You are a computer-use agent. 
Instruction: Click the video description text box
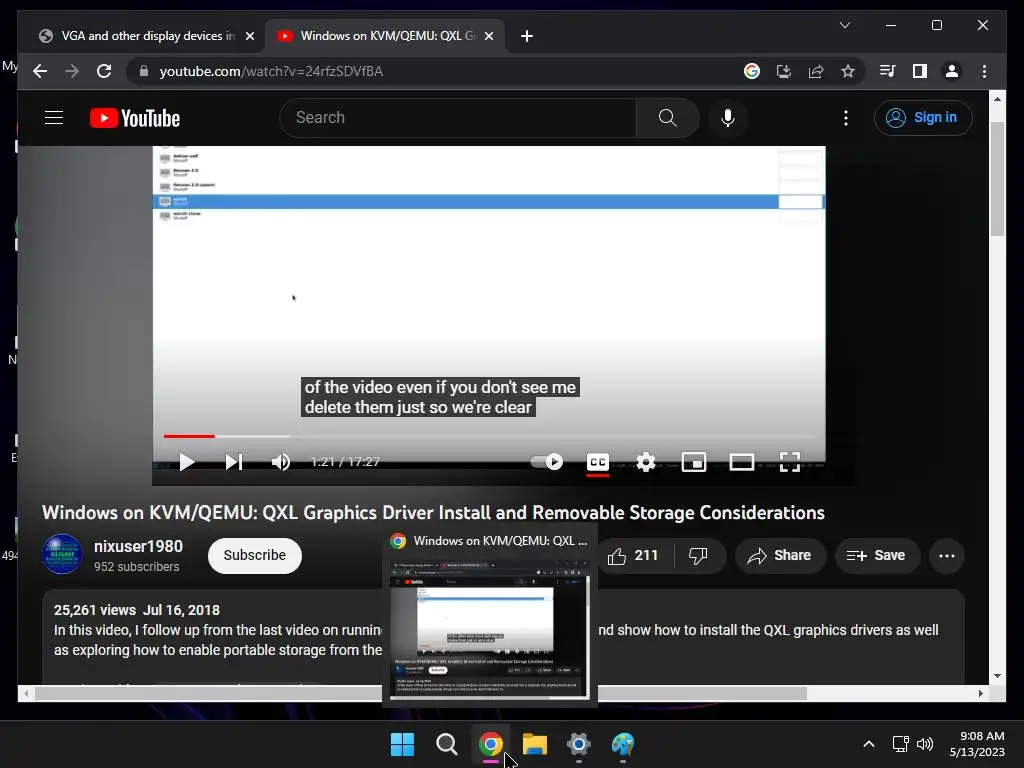[503, 637]
